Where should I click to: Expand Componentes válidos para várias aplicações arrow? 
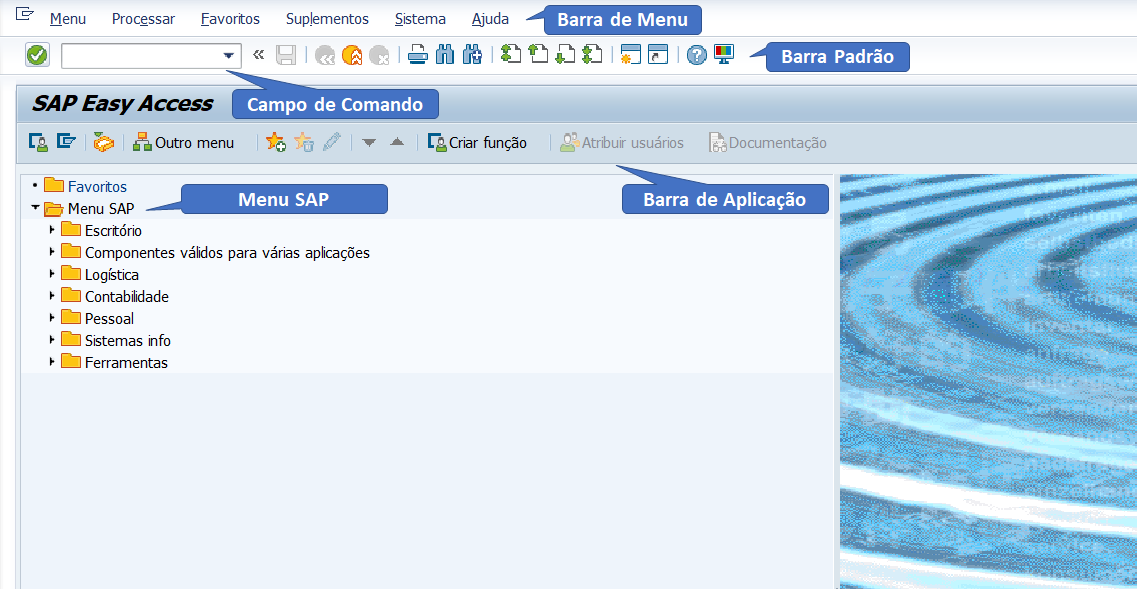[x=51, y=252]
